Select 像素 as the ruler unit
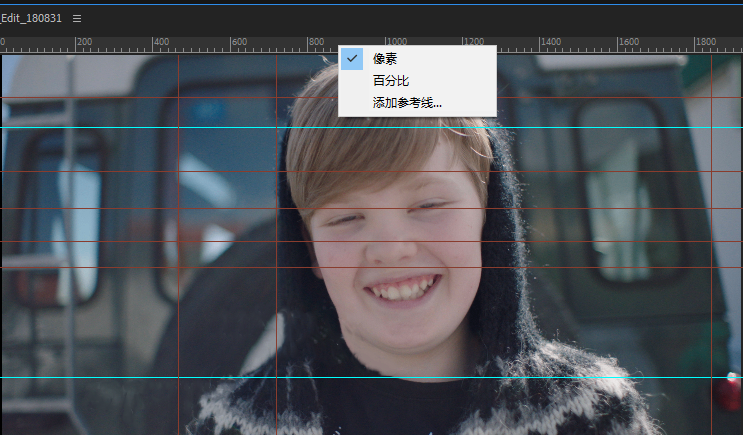Screen dimensions: 743x435 click(385, 59)
